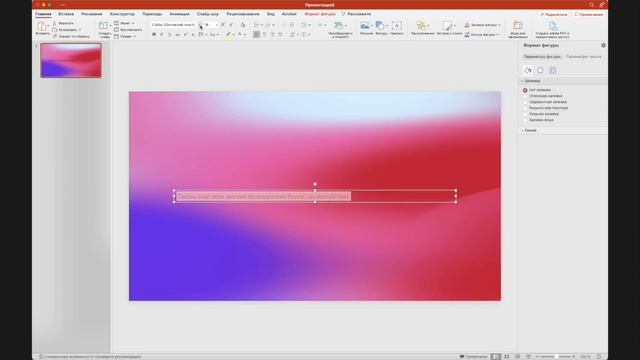Switch to Параметры текста pane tab
The width and height of the screenshot is (640, 360).
(x=583, y=57)
